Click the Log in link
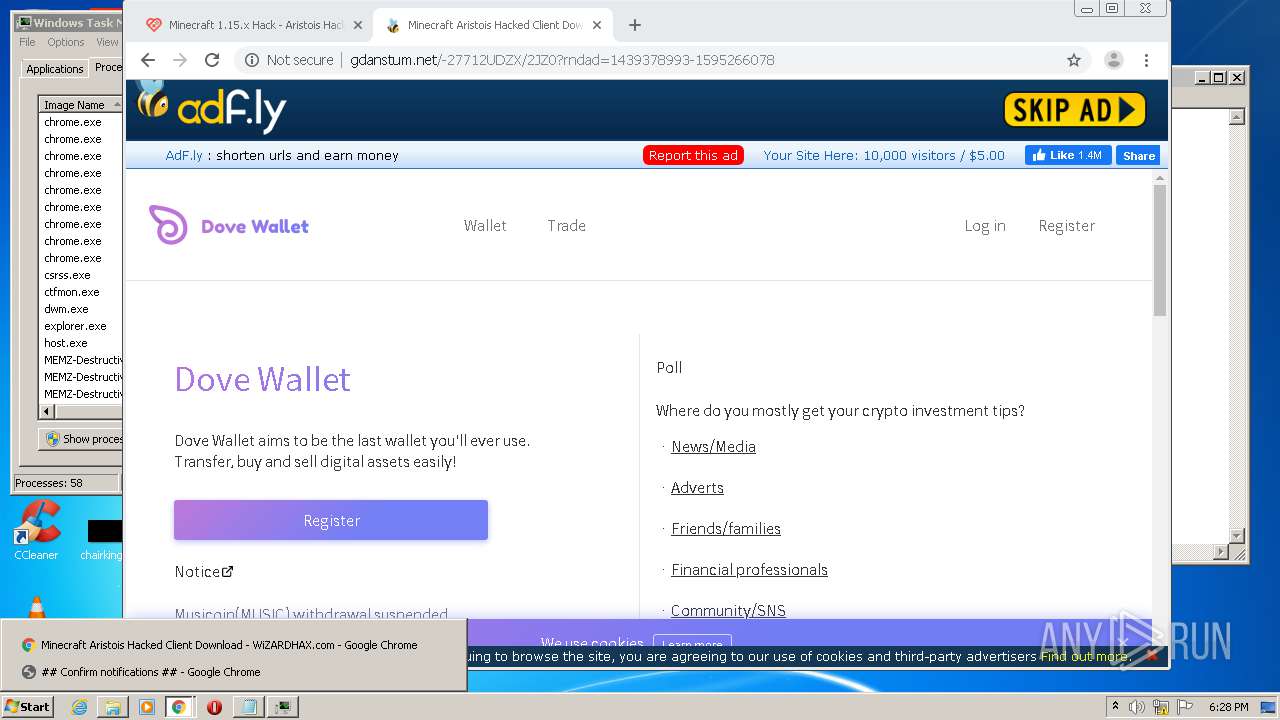The width and height of the screenshot is (1280, 720). [x=985, y=225]
